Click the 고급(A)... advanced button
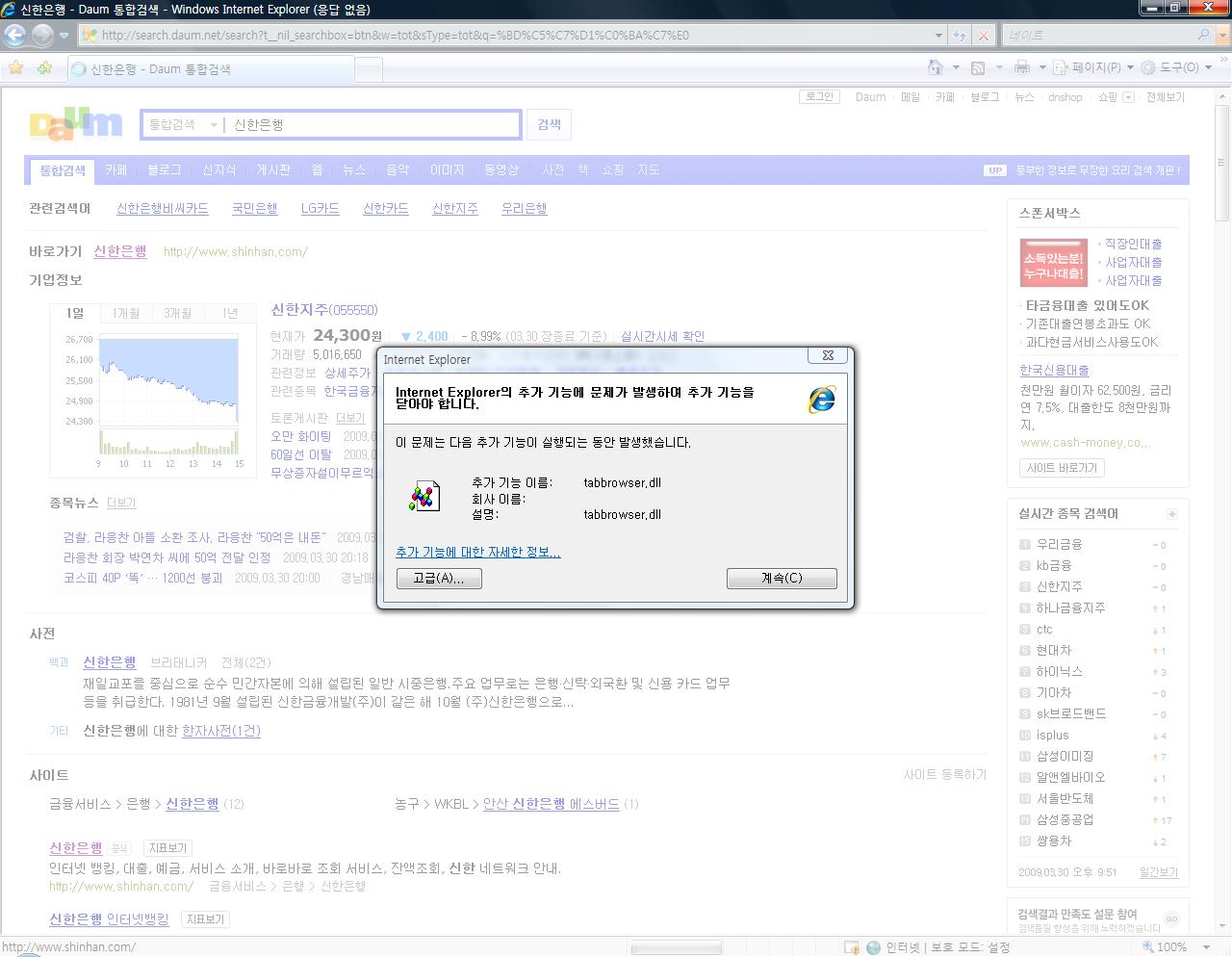Image resolution: width=1232 pixels, height=957 pixels. tap(439, 578)
